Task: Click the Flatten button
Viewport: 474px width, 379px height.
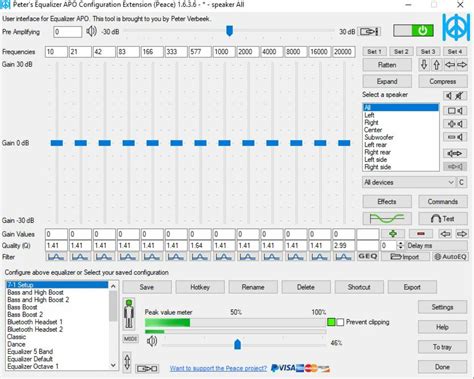Action: [x=387, y=65]
